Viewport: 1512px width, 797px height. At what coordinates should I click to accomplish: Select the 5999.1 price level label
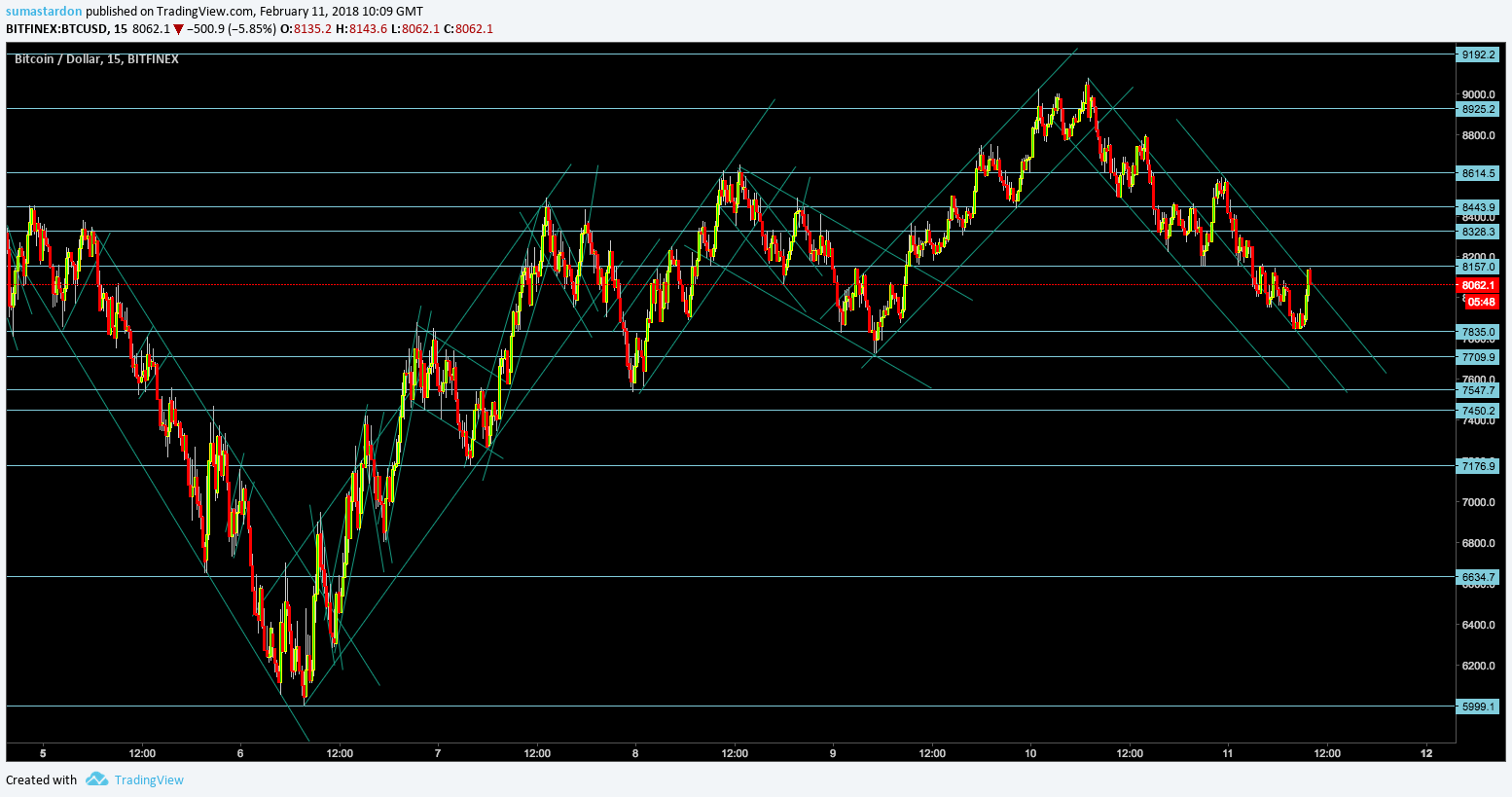click(x=1477, y=706)
